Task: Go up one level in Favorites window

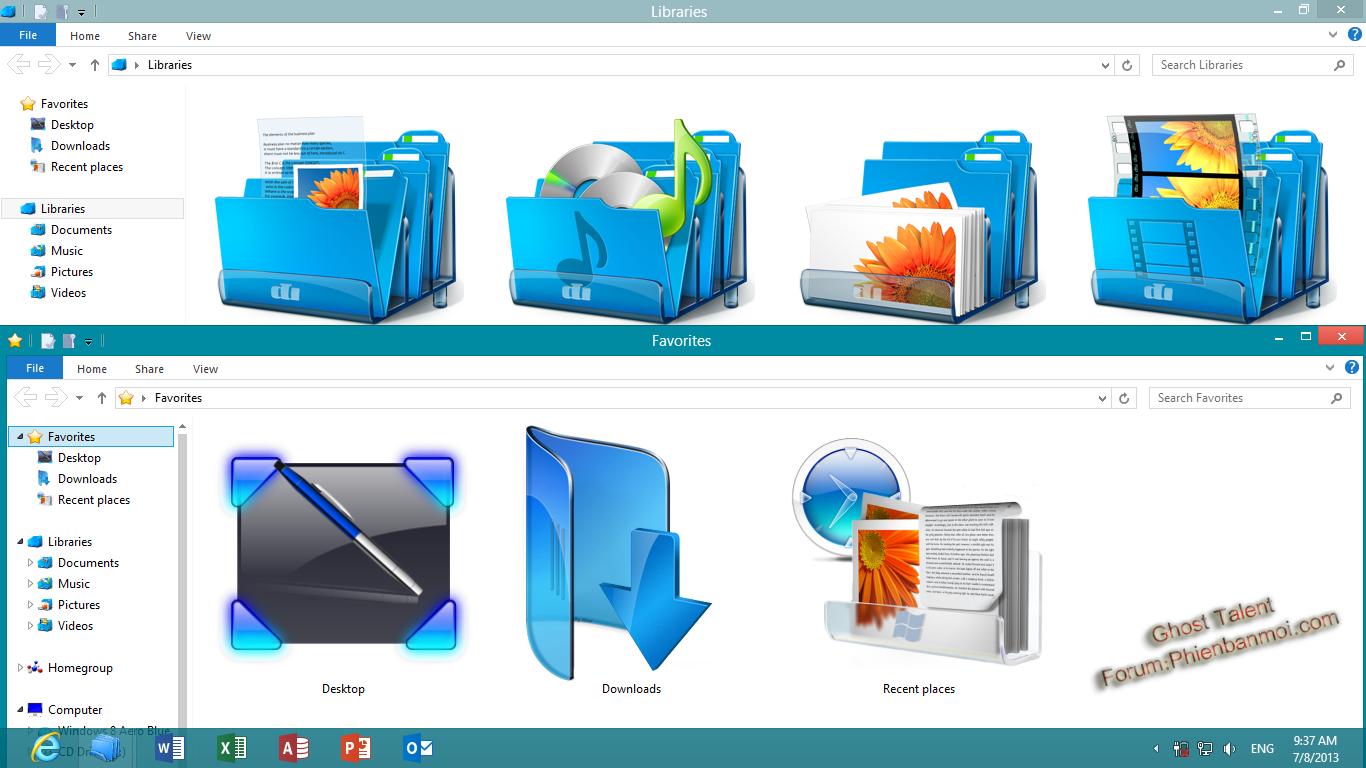Action: [102, 398]
